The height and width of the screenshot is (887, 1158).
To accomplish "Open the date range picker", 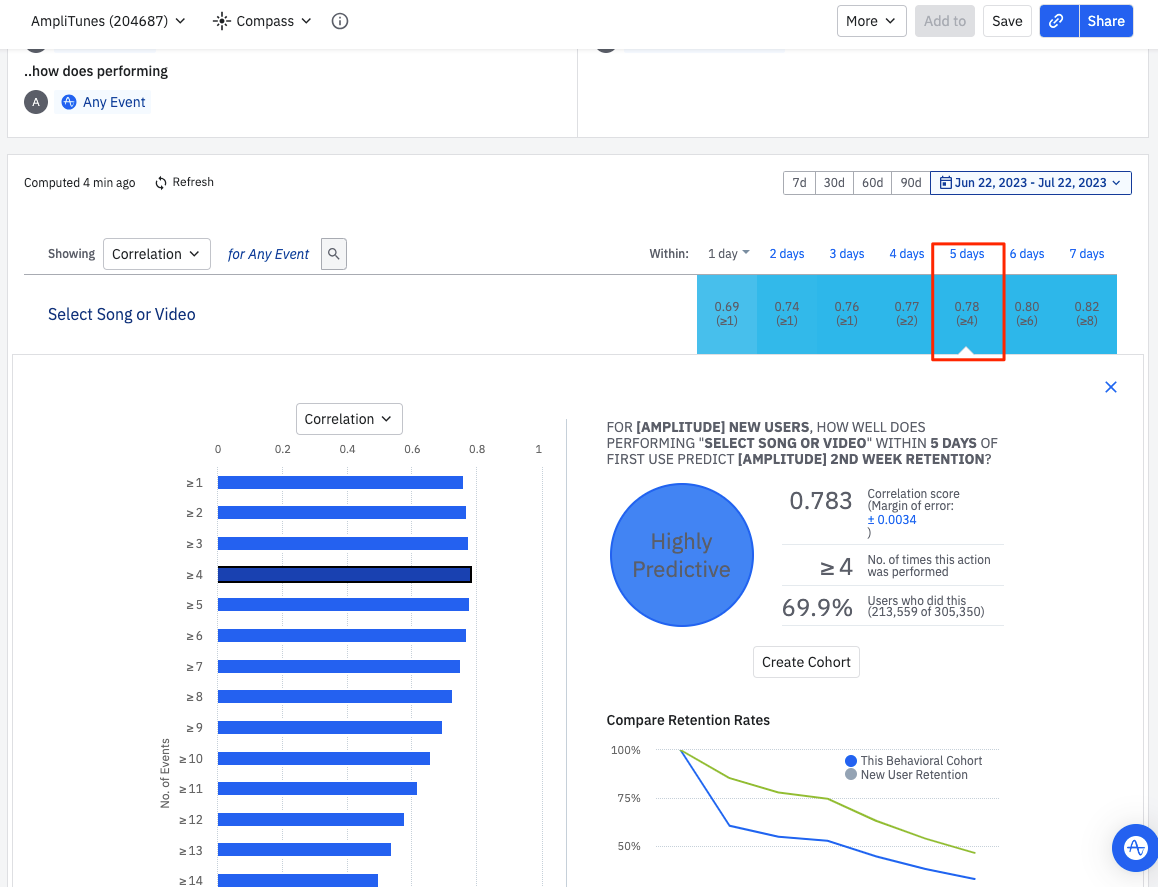I will click(1031, 183).
